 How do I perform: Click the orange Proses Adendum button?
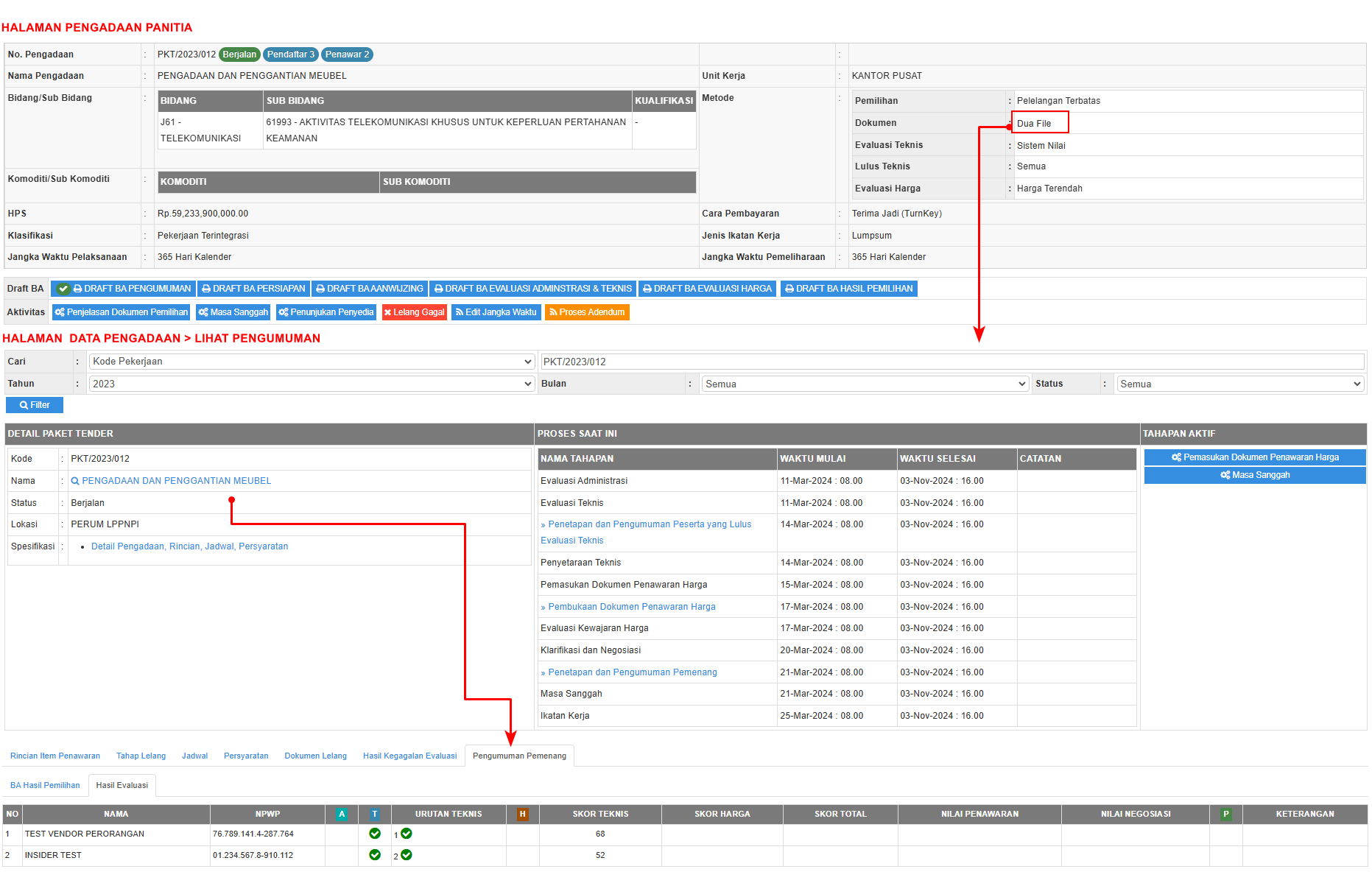586,312
